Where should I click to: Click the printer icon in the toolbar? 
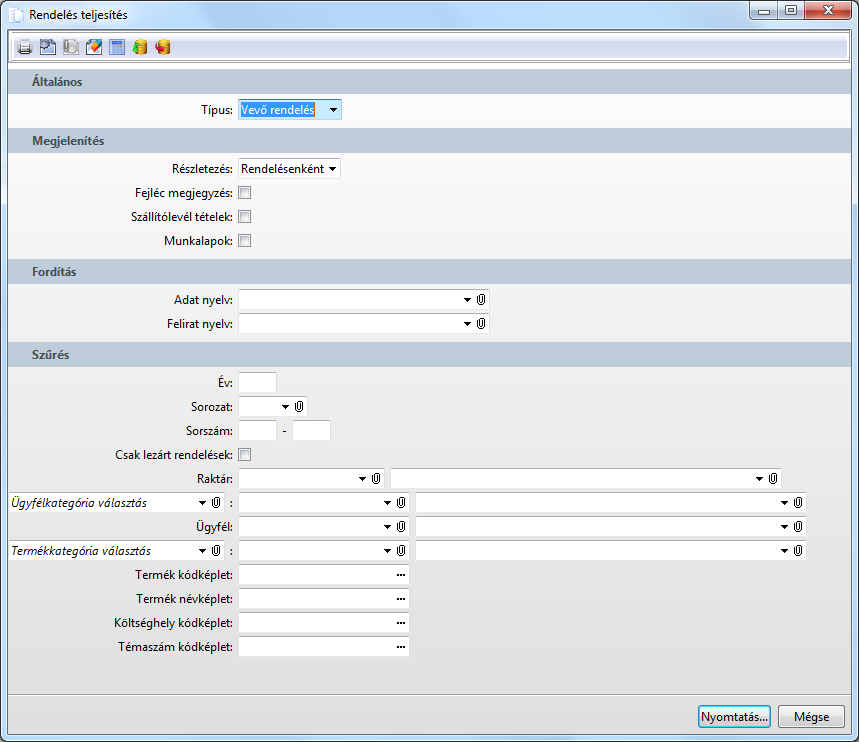25,47
